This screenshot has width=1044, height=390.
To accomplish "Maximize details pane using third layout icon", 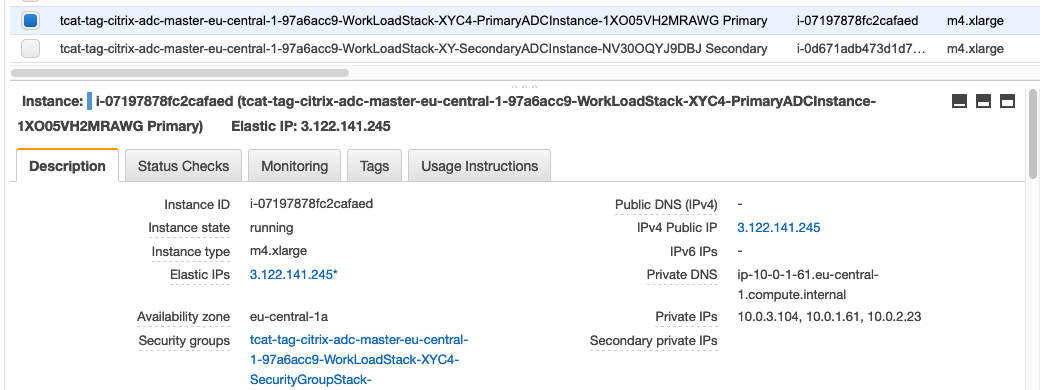I will 1007,101.
